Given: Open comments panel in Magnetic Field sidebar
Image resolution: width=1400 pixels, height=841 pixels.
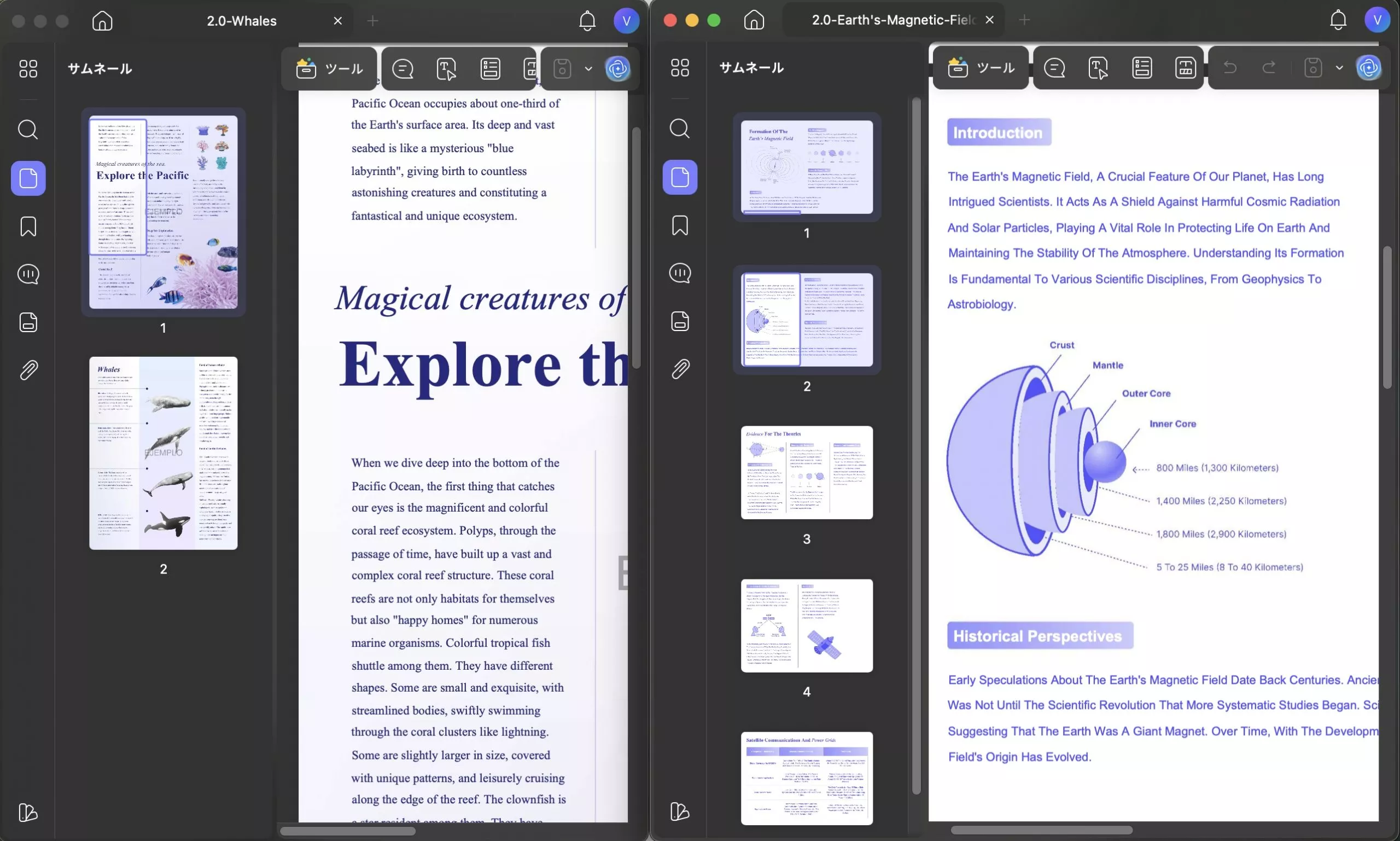Looking at the screenshot, I should tap(680, 273).
